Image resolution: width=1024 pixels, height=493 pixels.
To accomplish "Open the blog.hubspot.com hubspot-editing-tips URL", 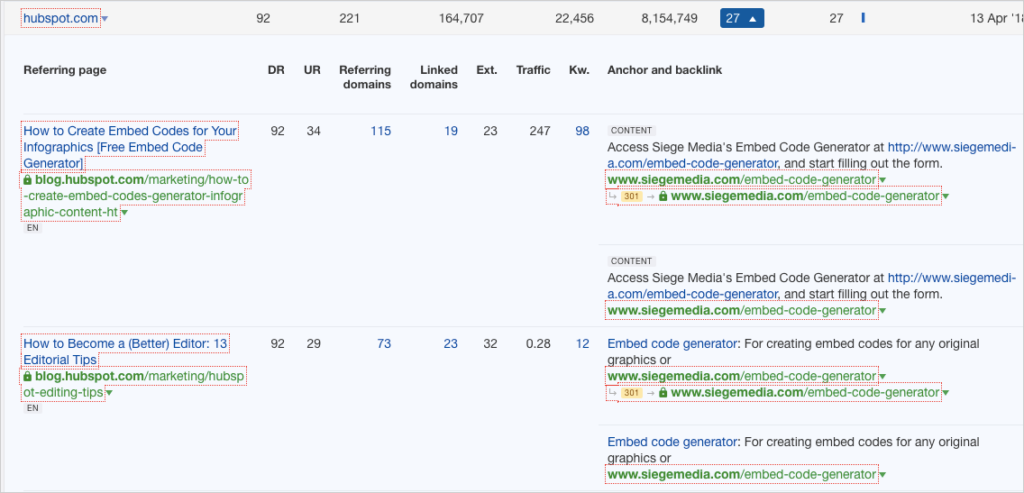I will [136, 385].
